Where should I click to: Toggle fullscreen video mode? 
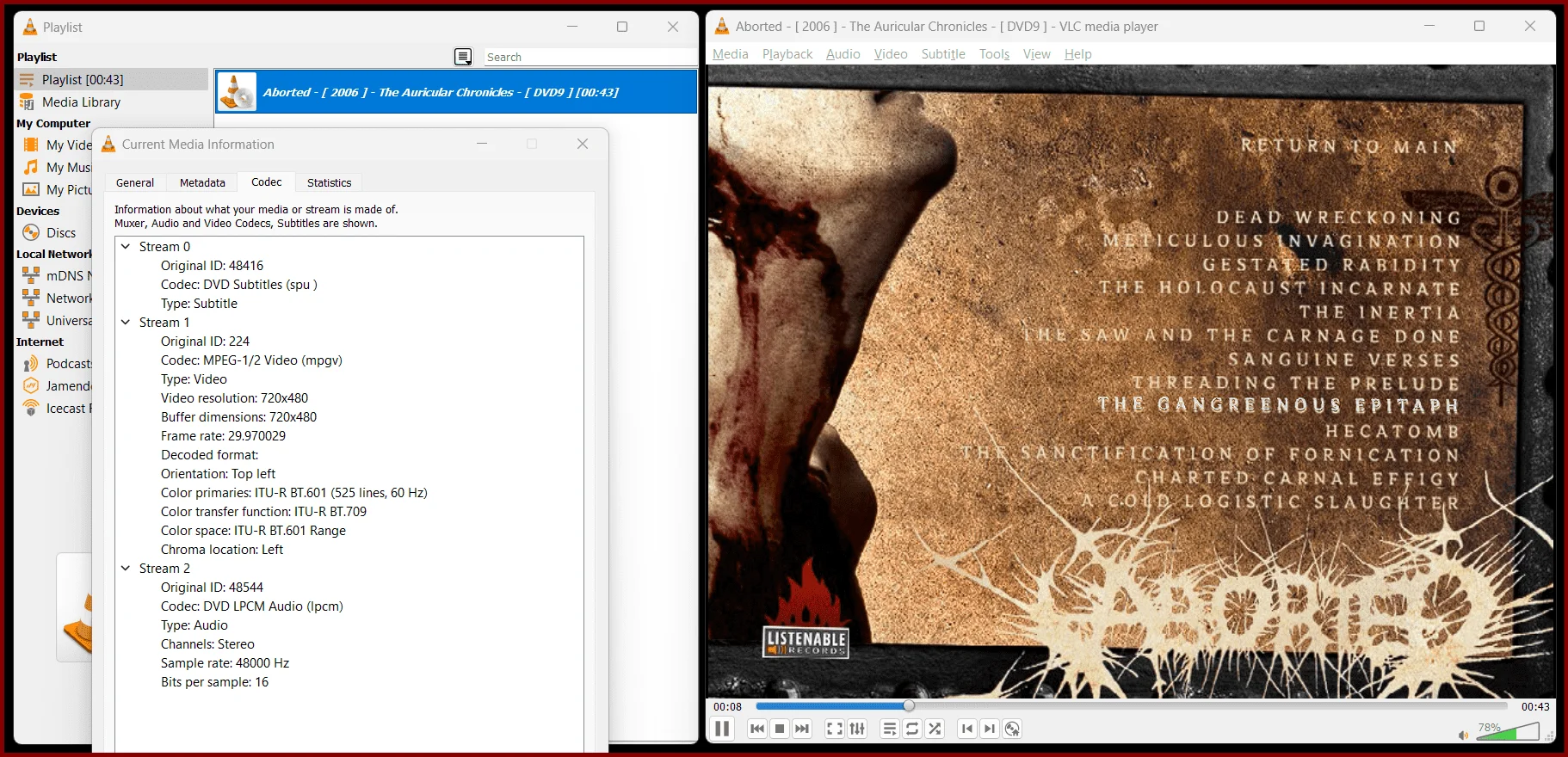(x=834, y=729)
